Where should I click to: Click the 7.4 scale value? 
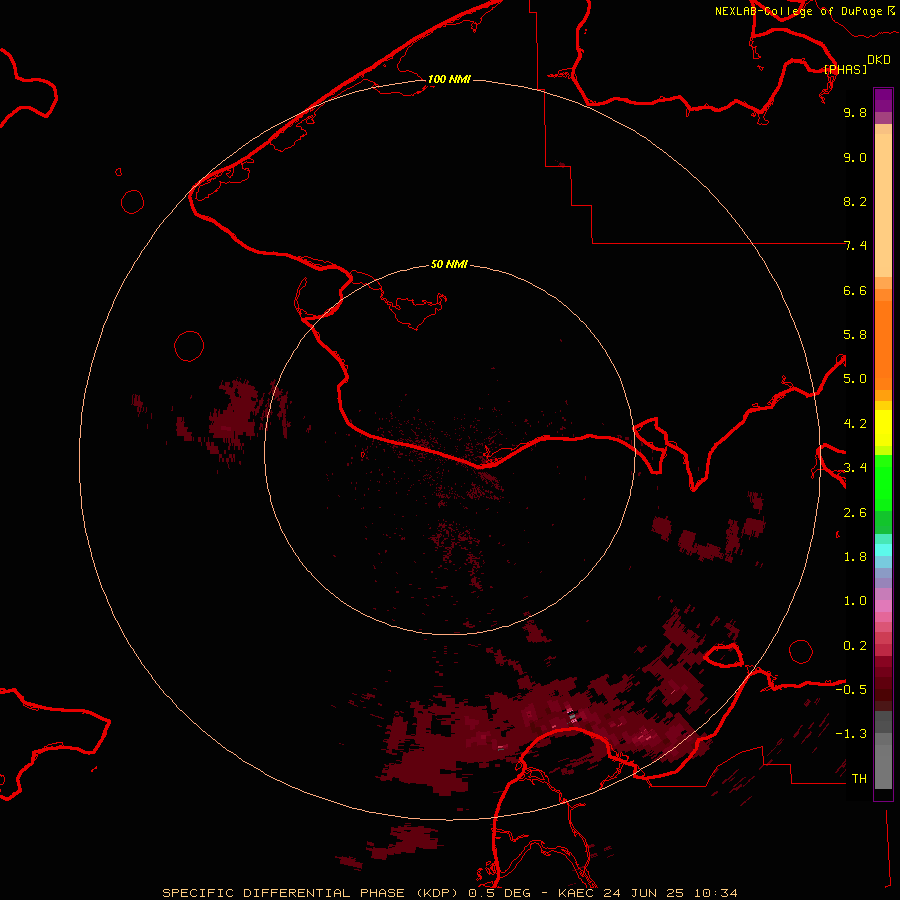point(855,246)
